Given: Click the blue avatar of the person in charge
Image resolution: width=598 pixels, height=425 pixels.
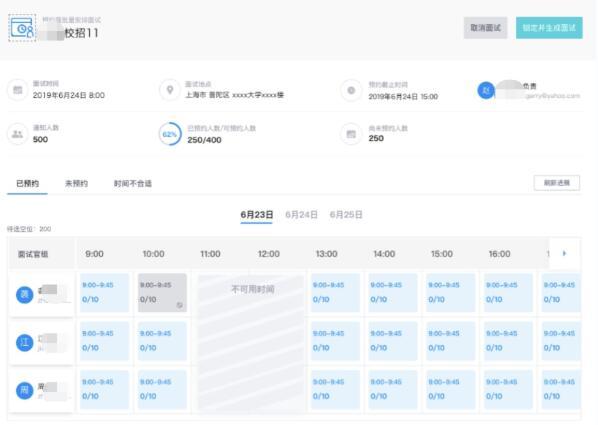Looking at the screenshot, I should [x=486, y=90].
